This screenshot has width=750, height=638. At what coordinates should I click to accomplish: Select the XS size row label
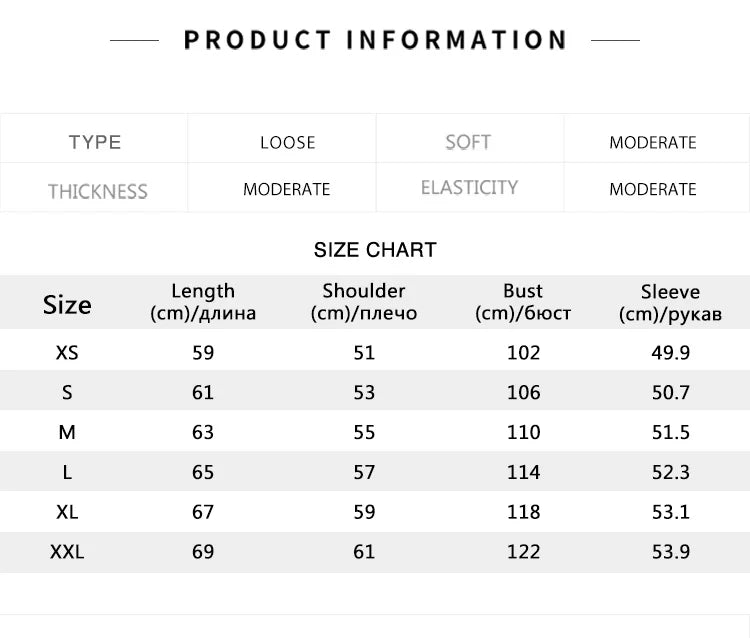(67, 352)
